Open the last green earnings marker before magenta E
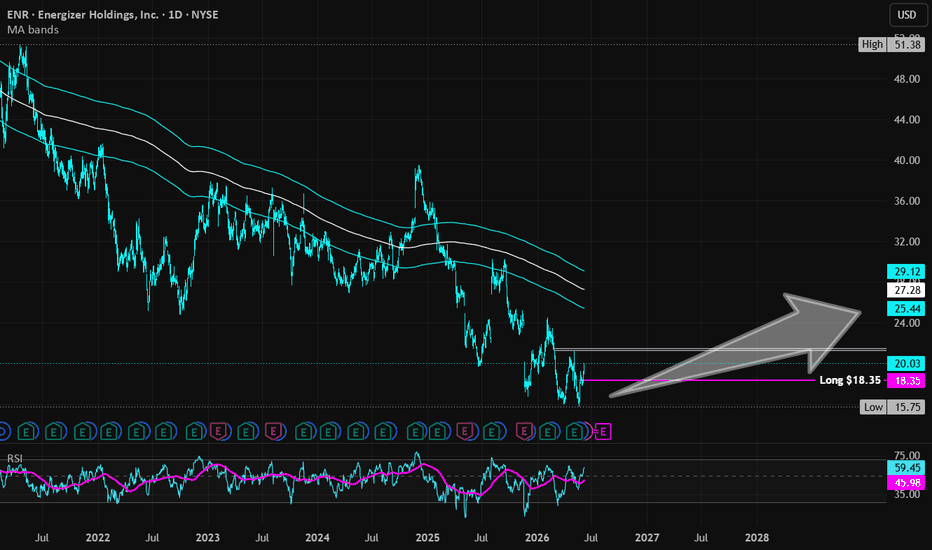932x550 pixels. pyautogui.click(x=575, y=432)
